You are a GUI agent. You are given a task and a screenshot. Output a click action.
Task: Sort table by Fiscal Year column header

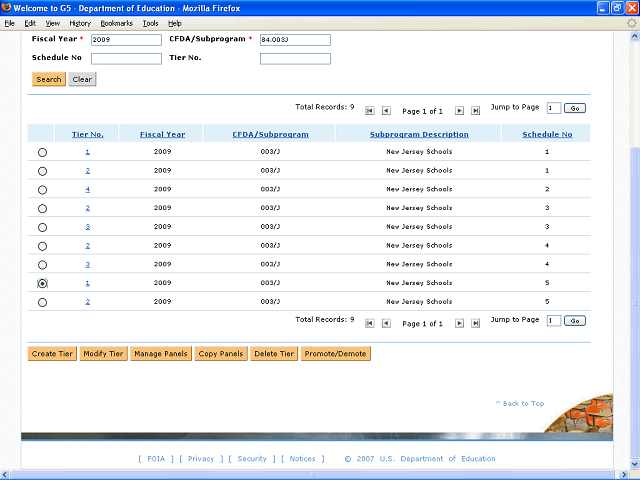162,134
